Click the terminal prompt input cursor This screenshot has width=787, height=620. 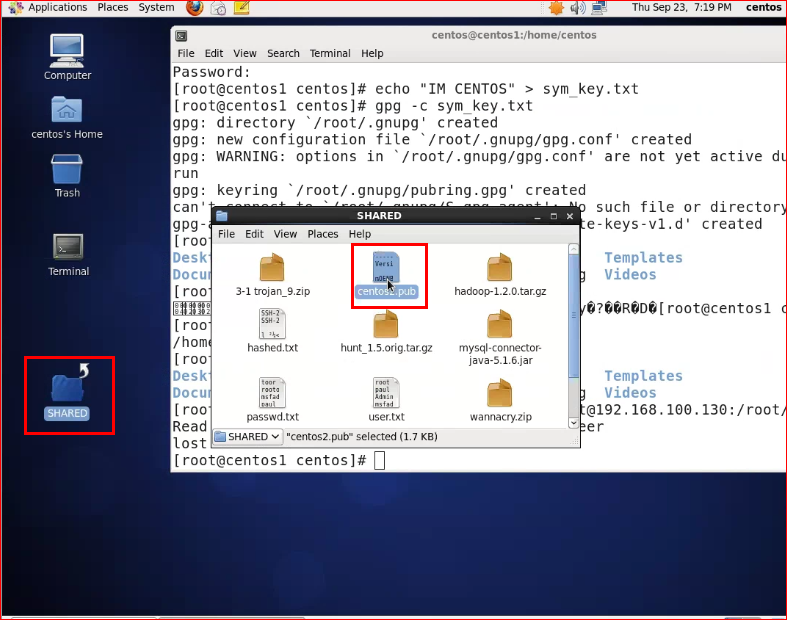click(x=379, y=460)
